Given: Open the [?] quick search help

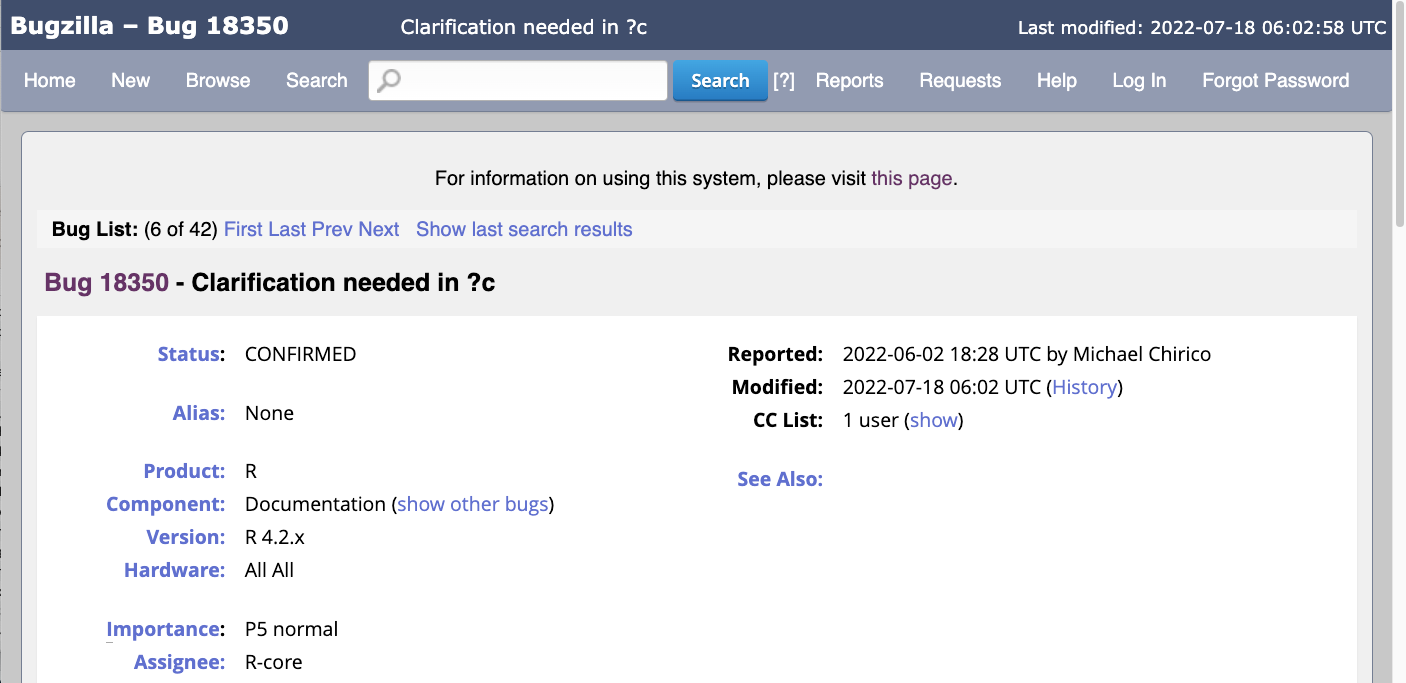Looking at the screenshot, I should tap(784, 81).
